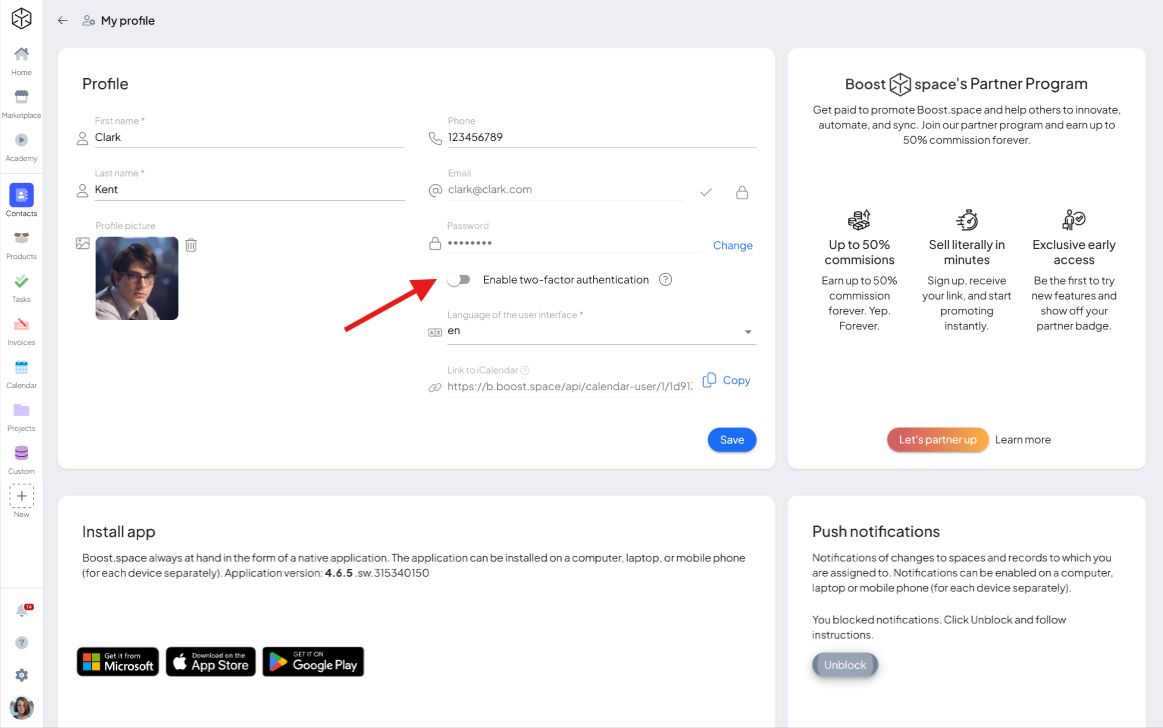The height and width of the screenshot is (728, 1163).
Task: Click the notifications bell icon
Action: [22, 611]
